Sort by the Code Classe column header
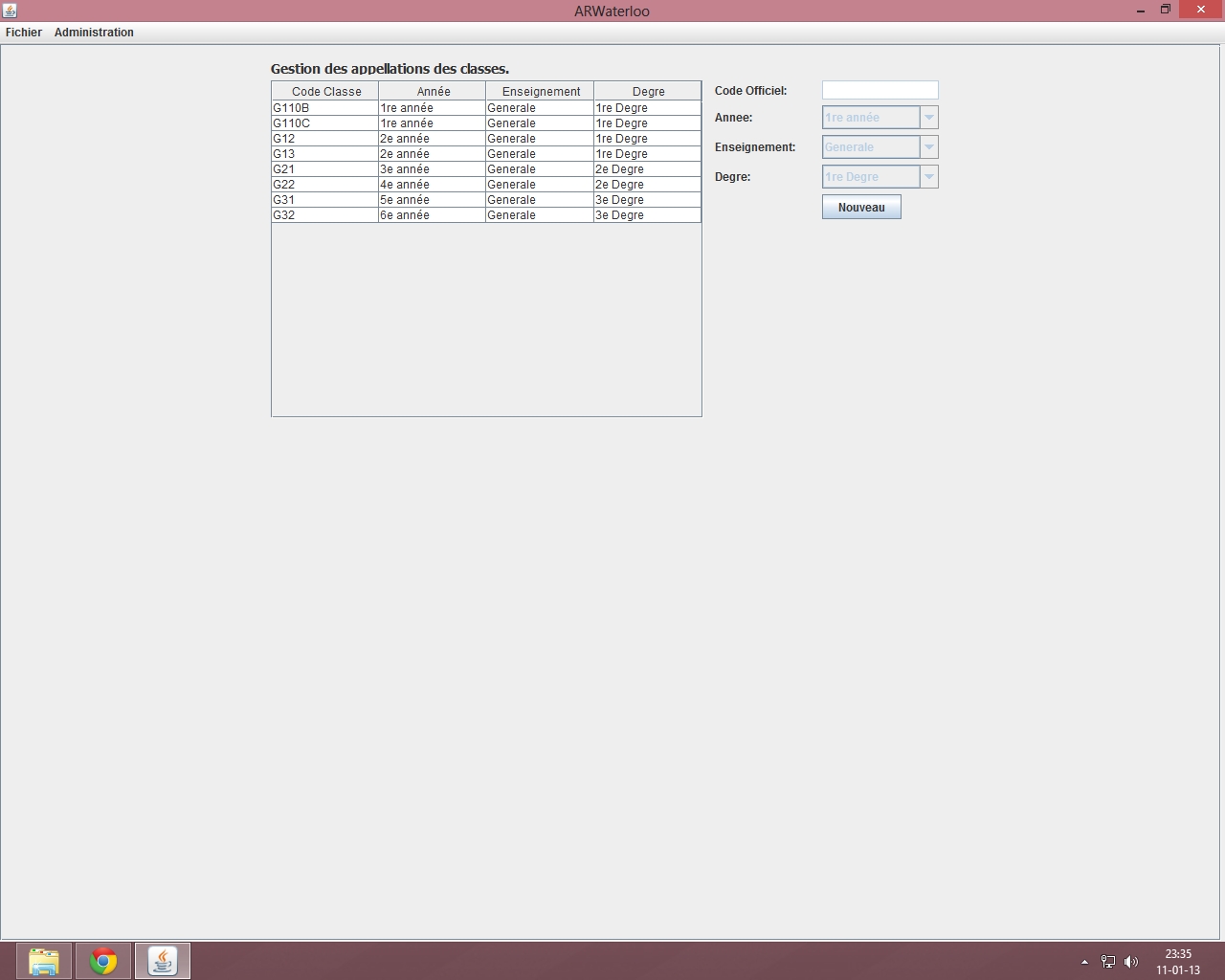1225x980 pixels. click(x=326, y=92)
